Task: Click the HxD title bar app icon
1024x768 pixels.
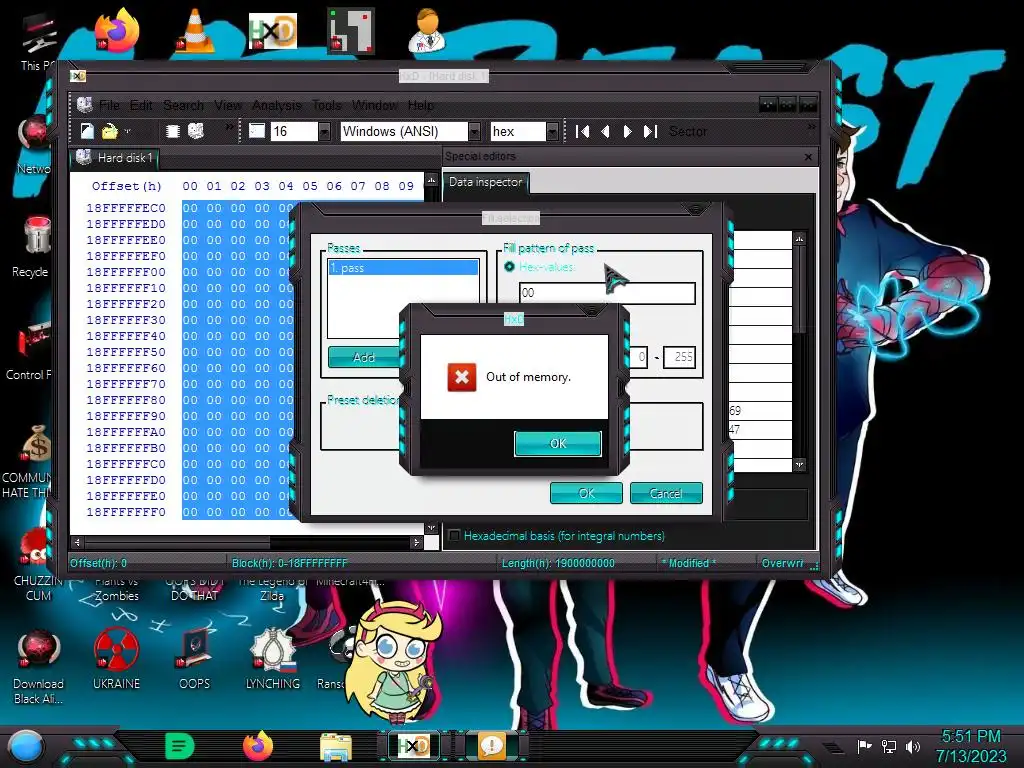Action: [78, 76]
